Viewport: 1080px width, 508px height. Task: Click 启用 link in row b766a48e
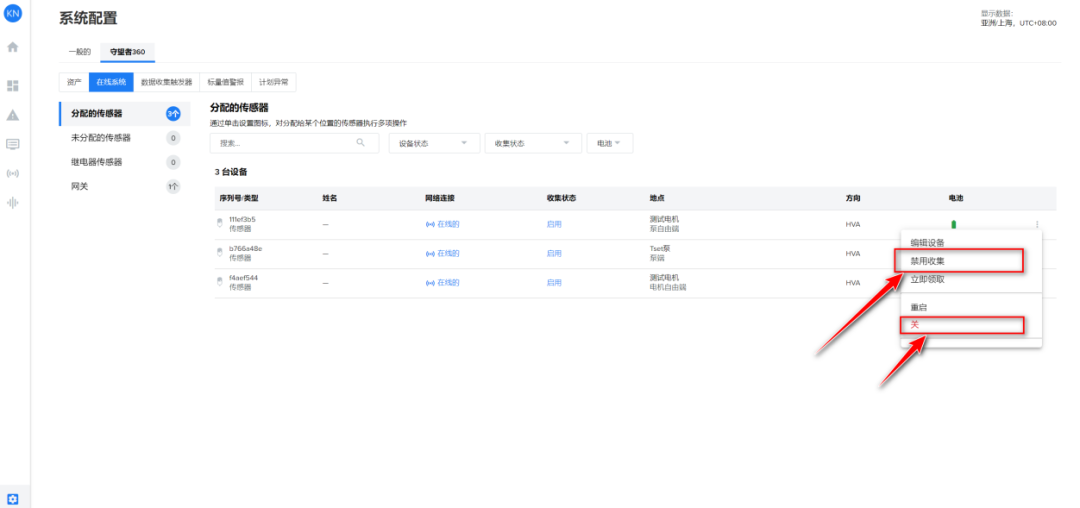click(554, 253)
